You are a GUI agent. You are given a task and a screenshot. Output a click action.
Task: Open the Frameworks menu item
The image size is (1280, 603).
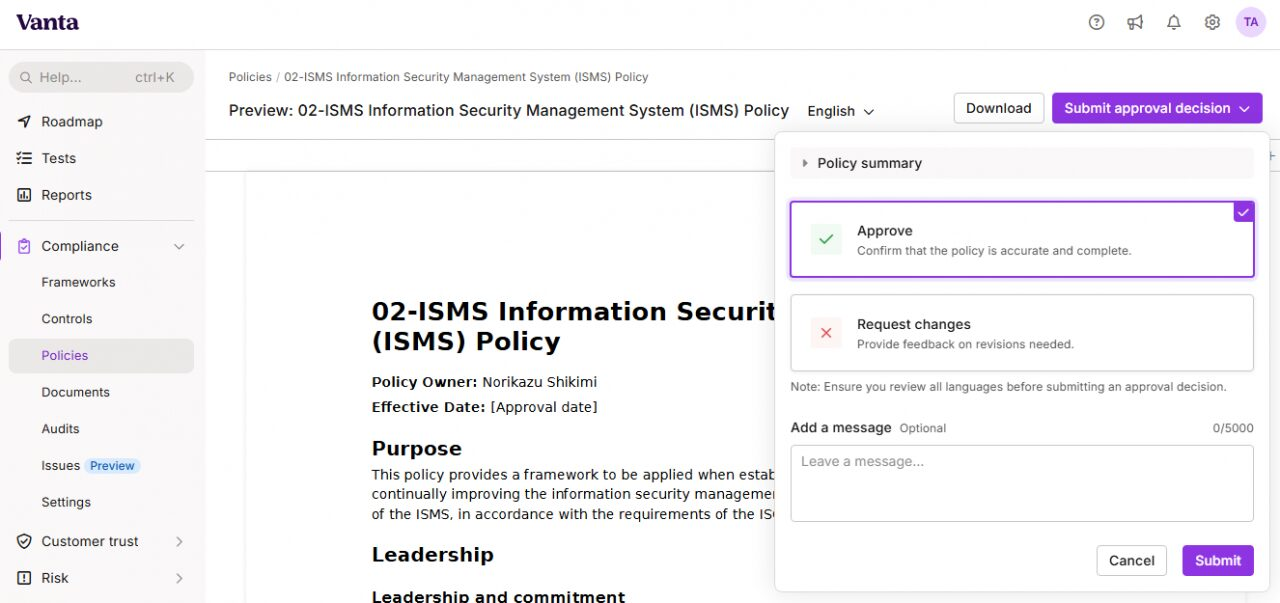[x=78, y=282]
